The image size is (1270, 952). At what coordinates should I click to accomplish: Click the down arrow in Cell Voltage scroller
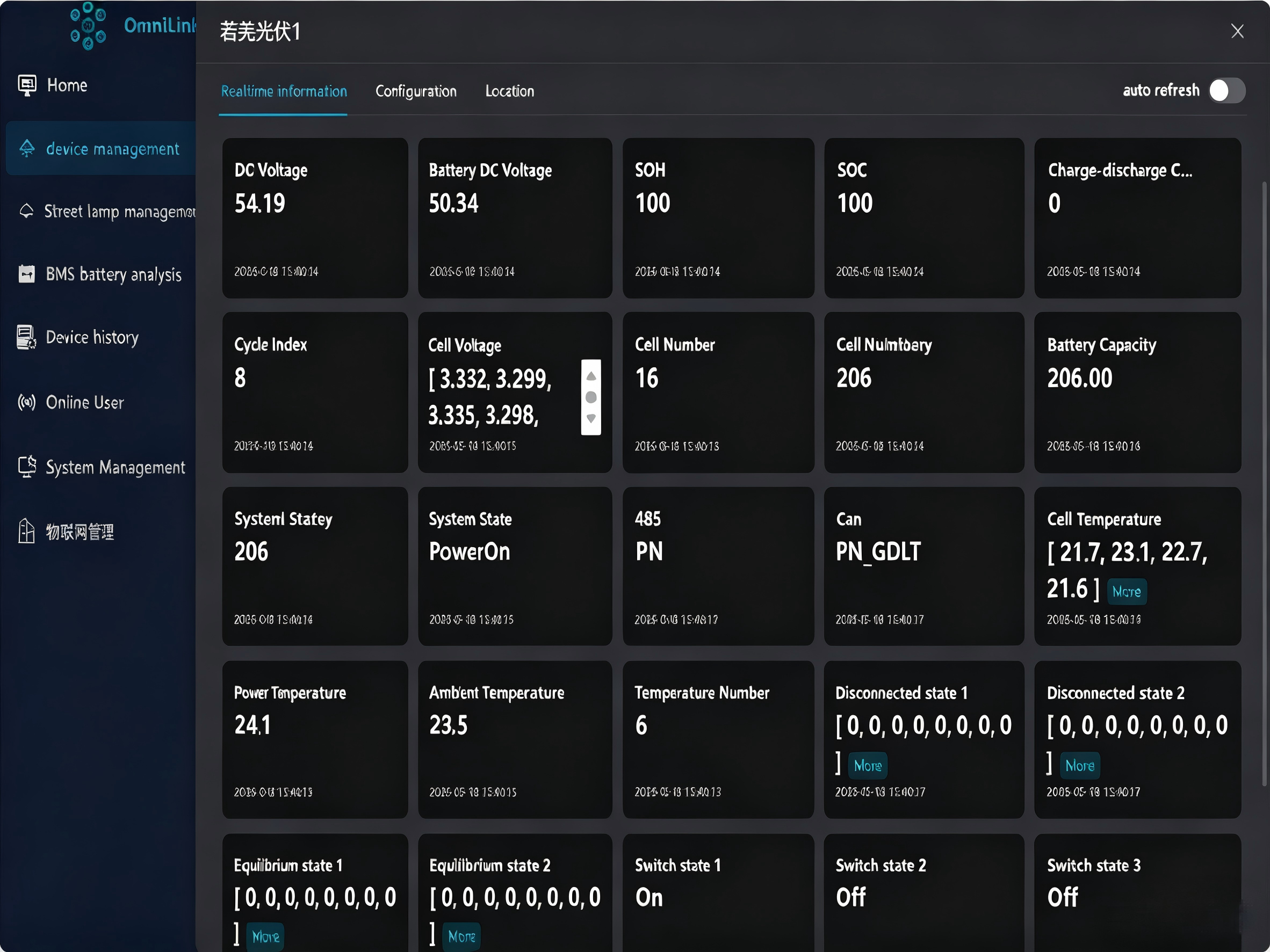point(591,419)
